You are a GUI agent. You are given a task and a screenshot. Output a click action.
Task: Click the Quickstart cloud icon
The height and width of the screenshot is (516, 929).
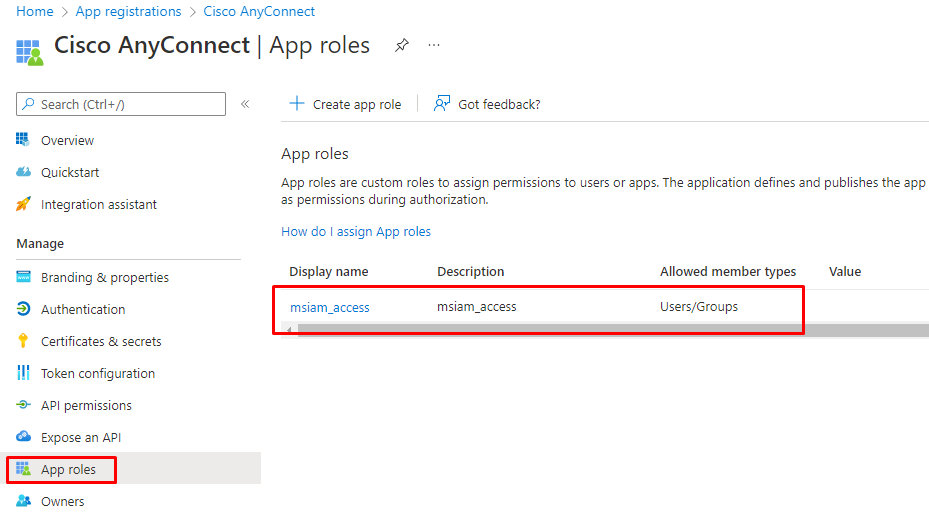click(x=24, y=173)
